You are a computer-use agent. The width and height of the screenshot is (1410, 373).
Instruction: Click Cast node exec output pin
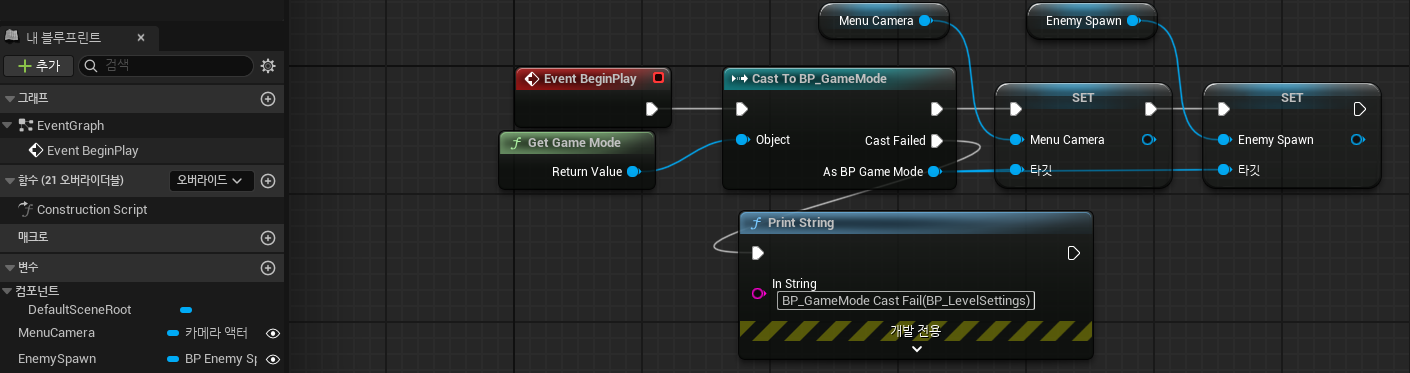point(937,108)
